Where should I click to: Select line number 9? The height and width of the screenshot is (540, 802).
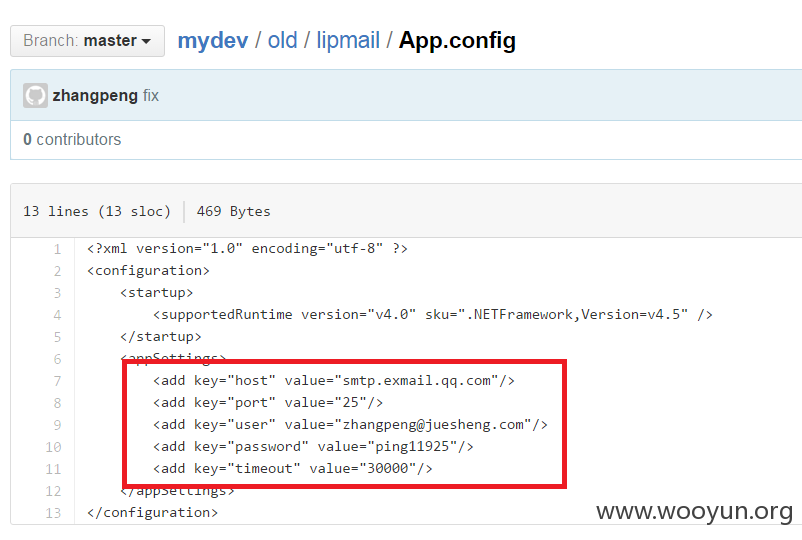click(x=57, y=425)
